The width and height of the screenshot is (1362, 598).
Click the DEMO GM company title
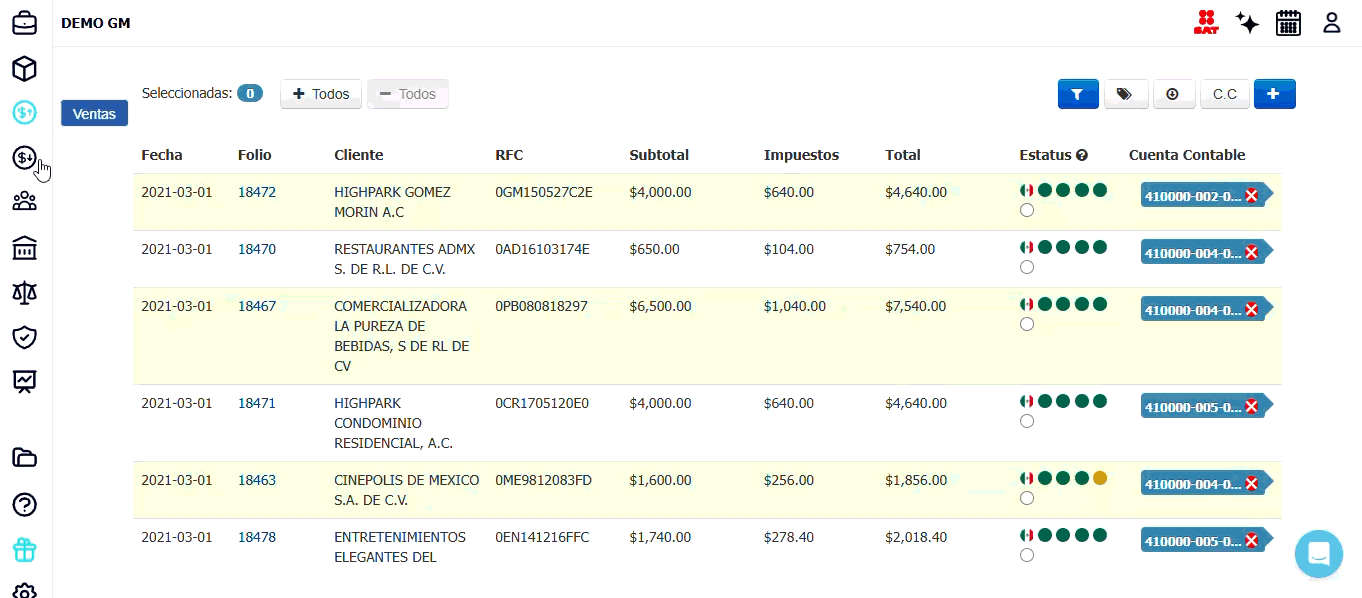(x=96, y=23)
